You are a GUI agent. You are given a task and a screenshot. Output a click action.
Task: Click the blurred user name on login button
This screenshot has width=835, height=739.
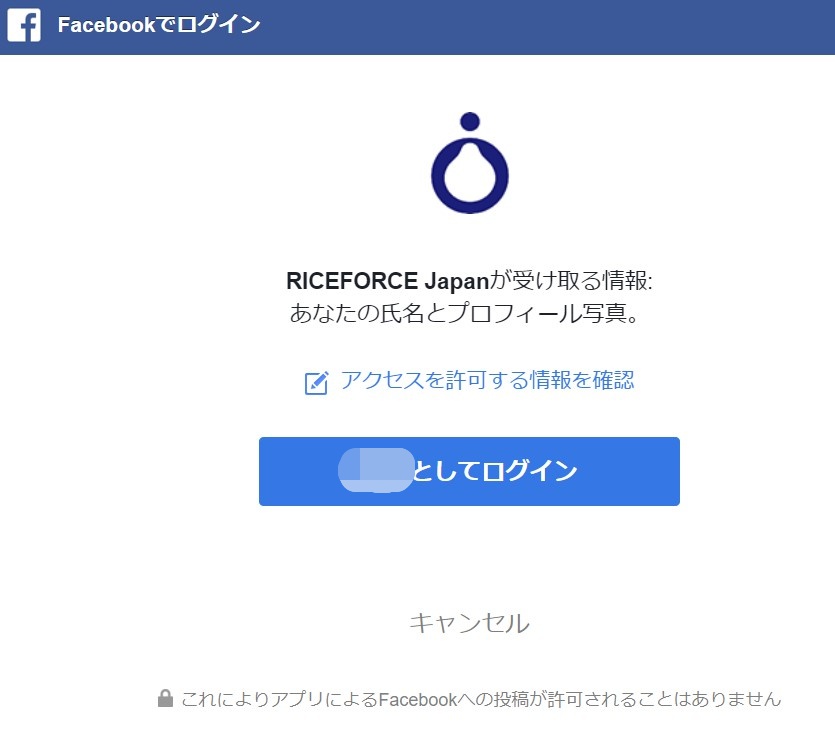pos(376,471)
